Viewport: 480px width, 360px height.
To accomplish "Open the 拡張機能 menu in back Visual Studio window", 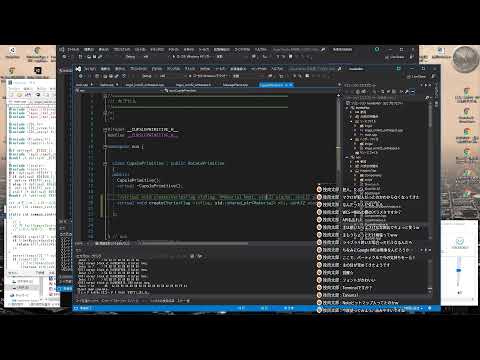I will [222, 49].
